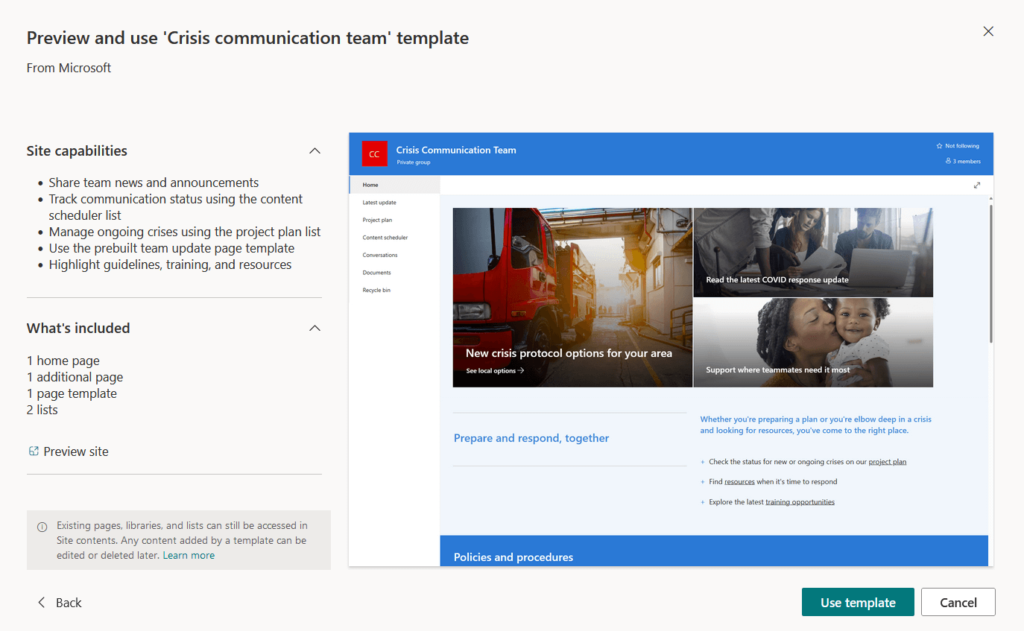The image size is (1024, 631).
Task: Click the 3 members label
Action: [x=967, y=161]
